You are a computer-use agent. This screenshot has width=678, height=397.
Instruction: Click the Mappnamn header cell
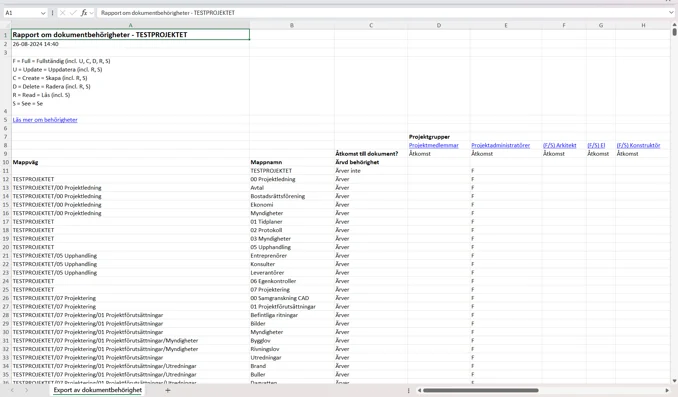point(291,162)
